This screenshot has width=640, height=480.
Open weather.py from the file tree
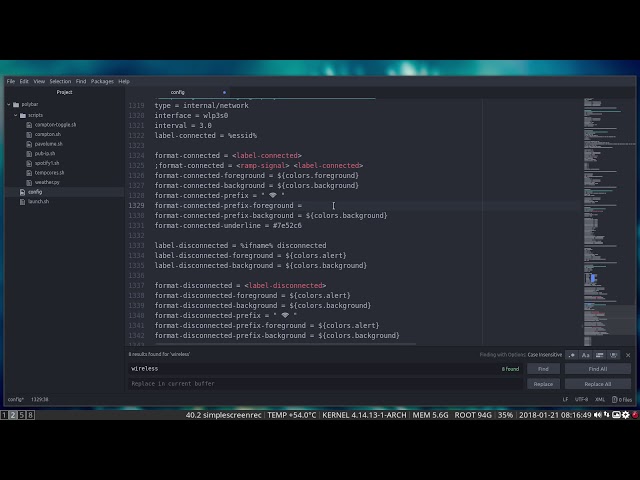coord(48,182)
